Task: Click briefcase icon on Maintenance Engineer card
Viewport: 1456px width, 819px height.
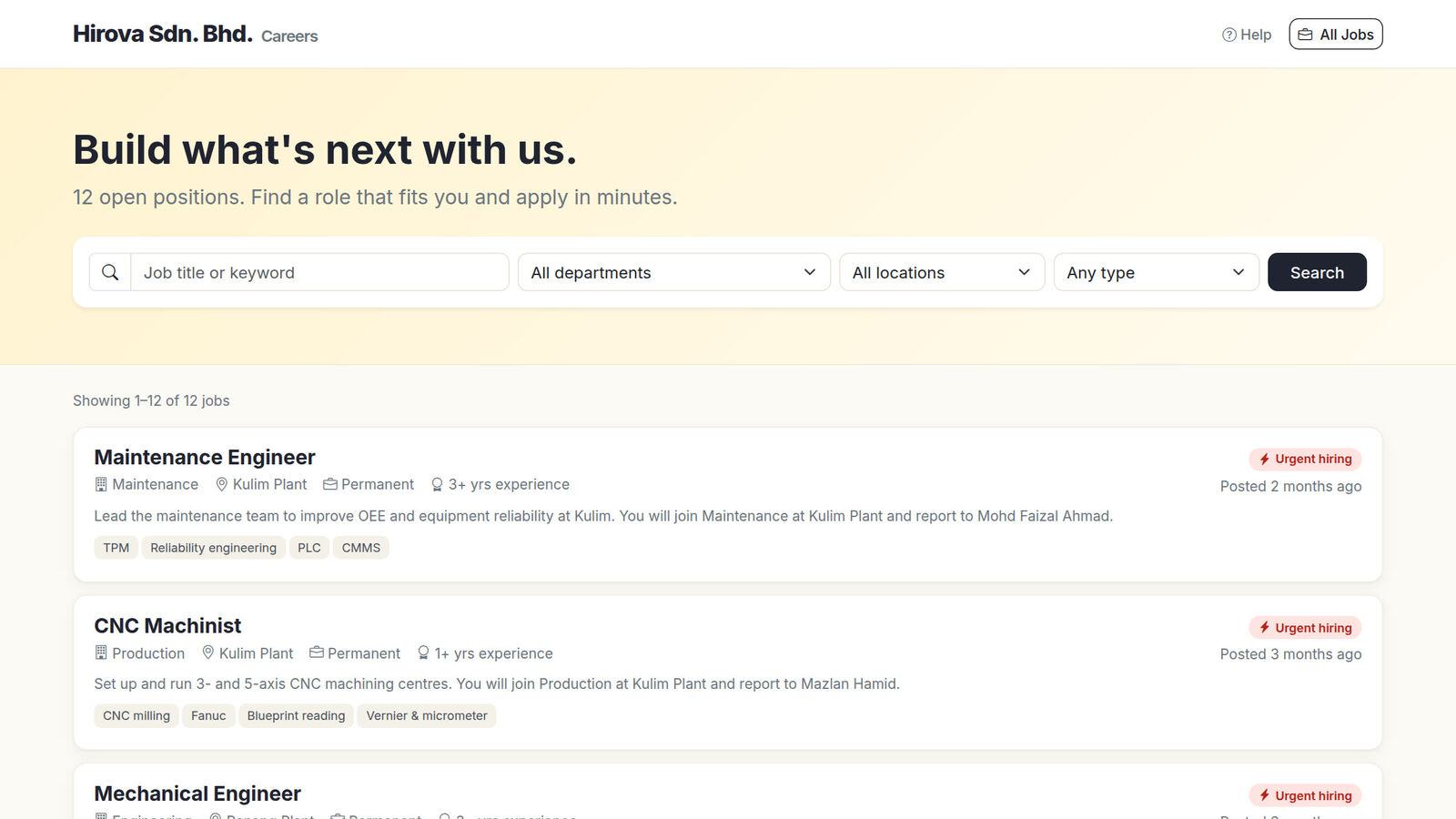Action: (330, 484)
